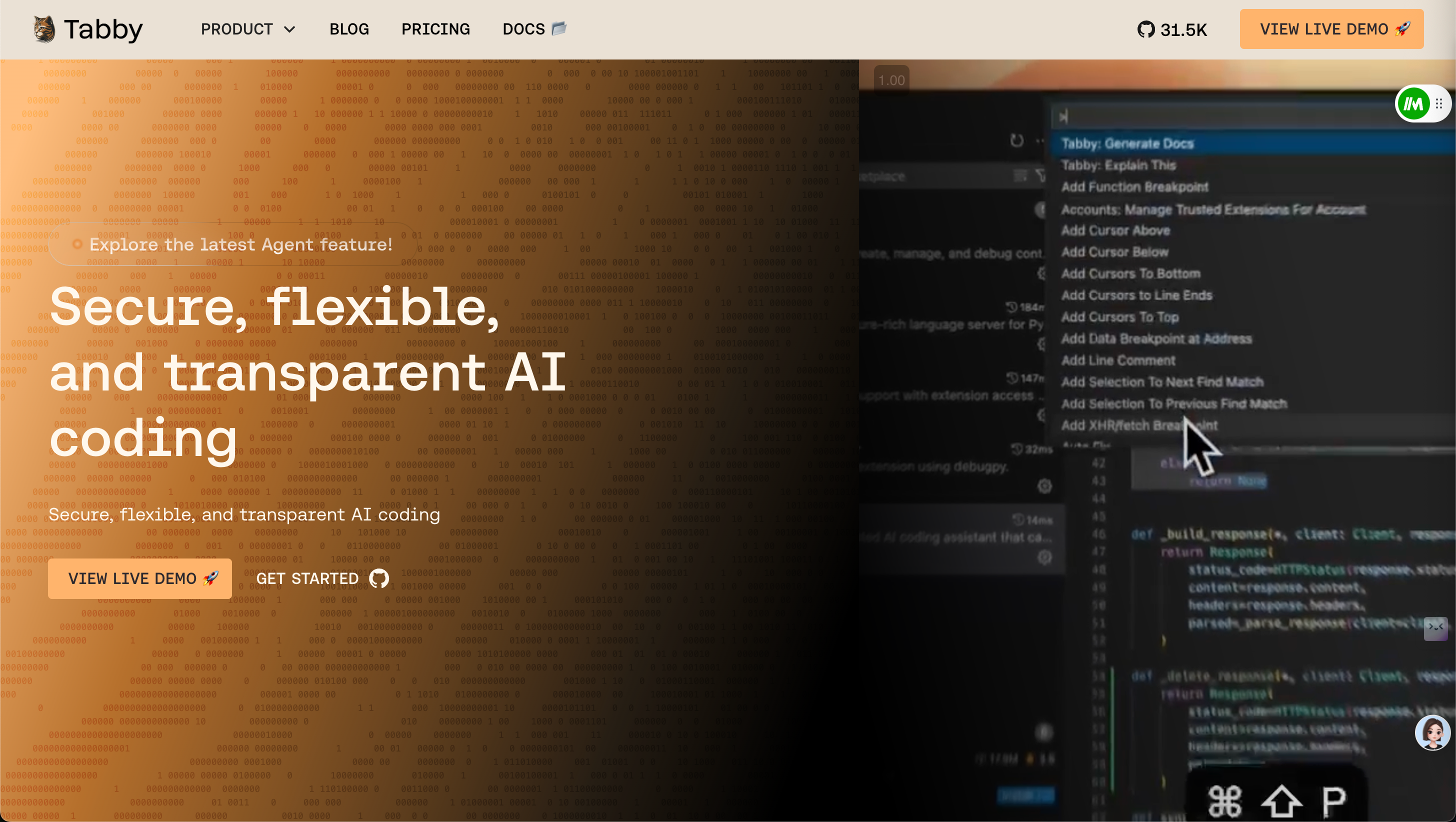
Task: Click the refresh icon in video sidebar
Action: (x=1017, y=140)
